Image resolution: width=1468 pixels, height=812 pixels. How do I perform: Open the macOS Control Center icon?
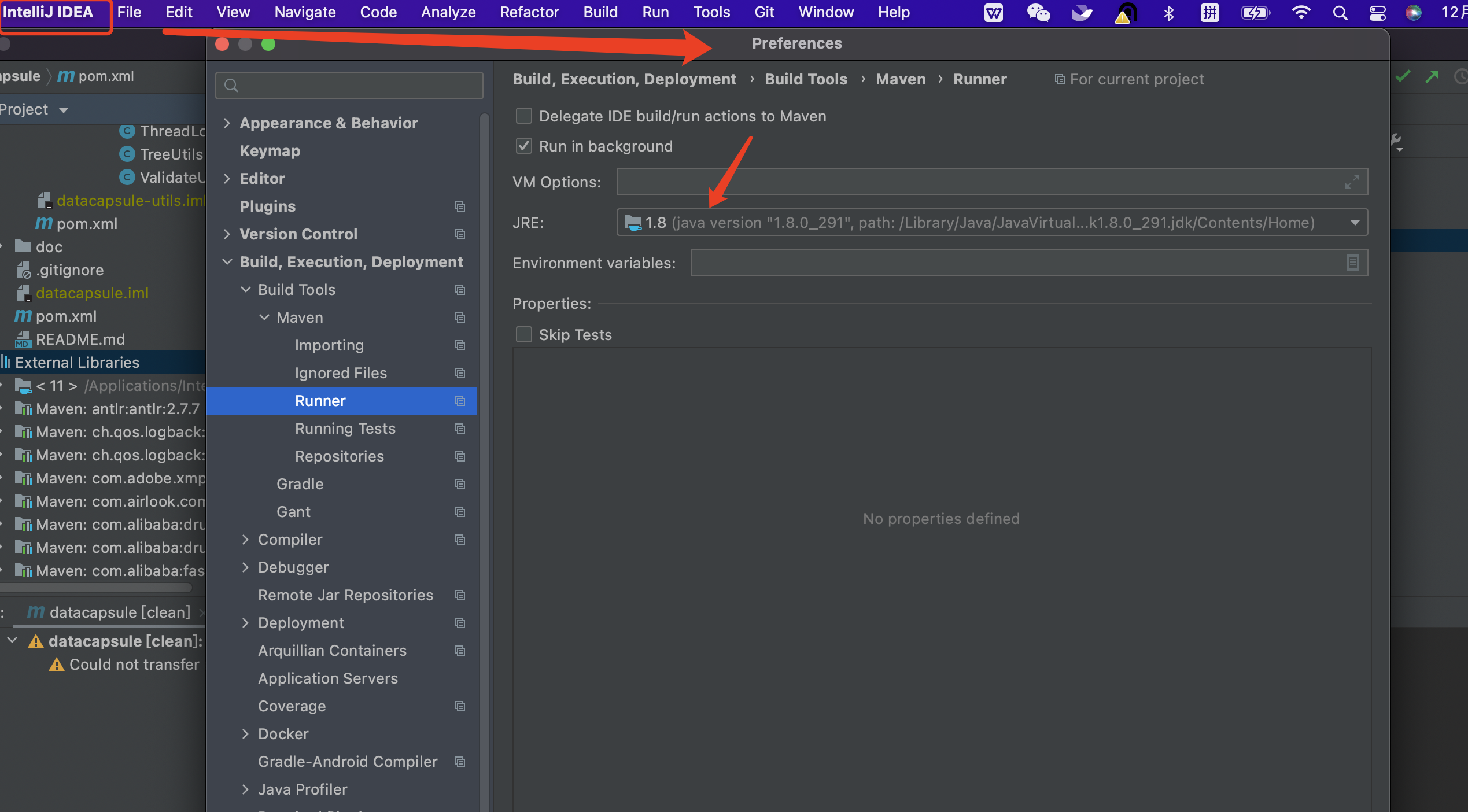[1377, 12]
